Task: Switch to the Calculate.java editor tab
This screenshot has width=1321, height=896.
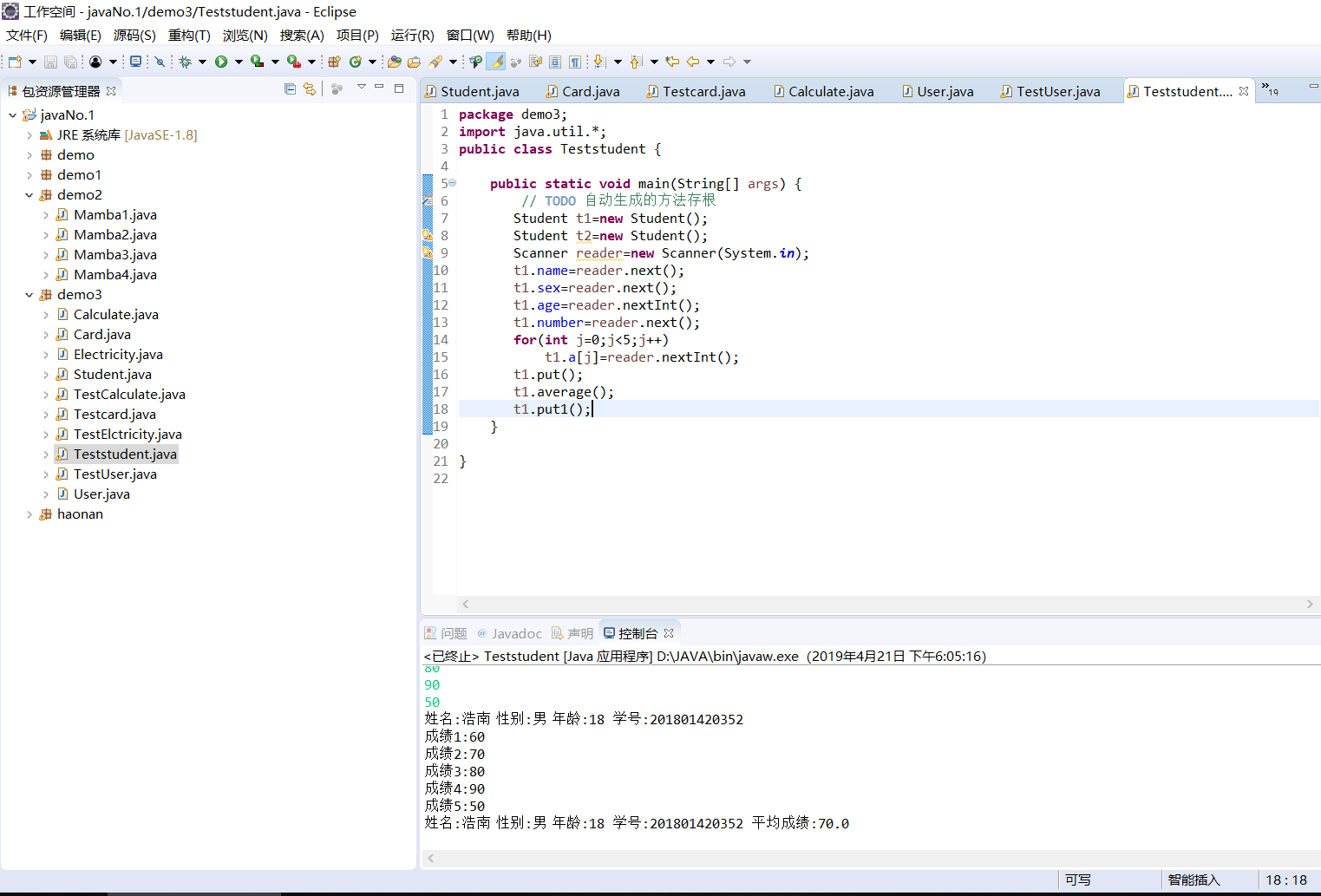Action: point(830,92)
